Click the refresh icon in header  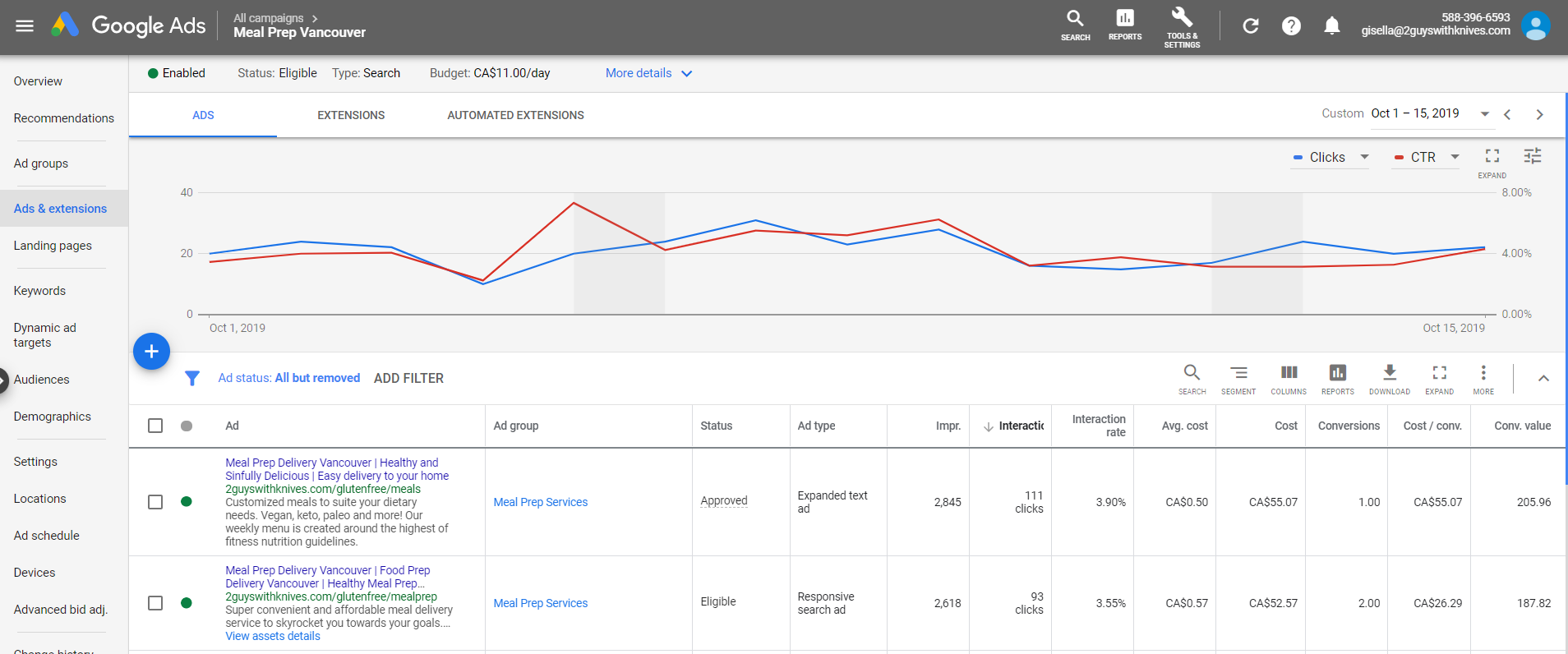pos(1250,26)
